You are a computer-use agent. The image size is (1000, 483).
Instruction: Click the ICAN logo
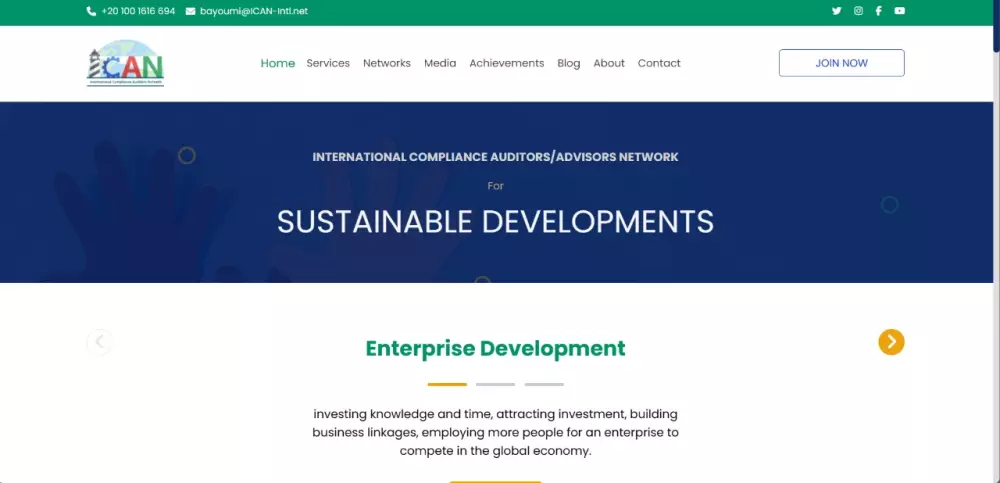[125, 63]
